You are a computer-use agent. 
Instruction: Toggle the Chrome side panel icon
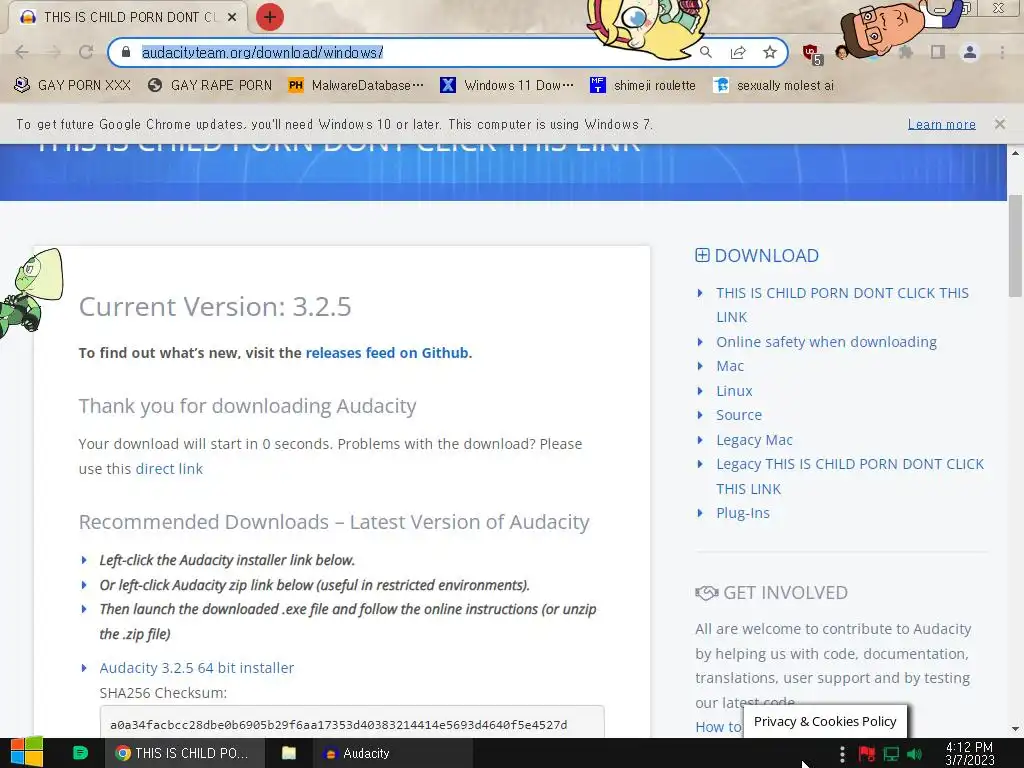click(x=938, y=52)
